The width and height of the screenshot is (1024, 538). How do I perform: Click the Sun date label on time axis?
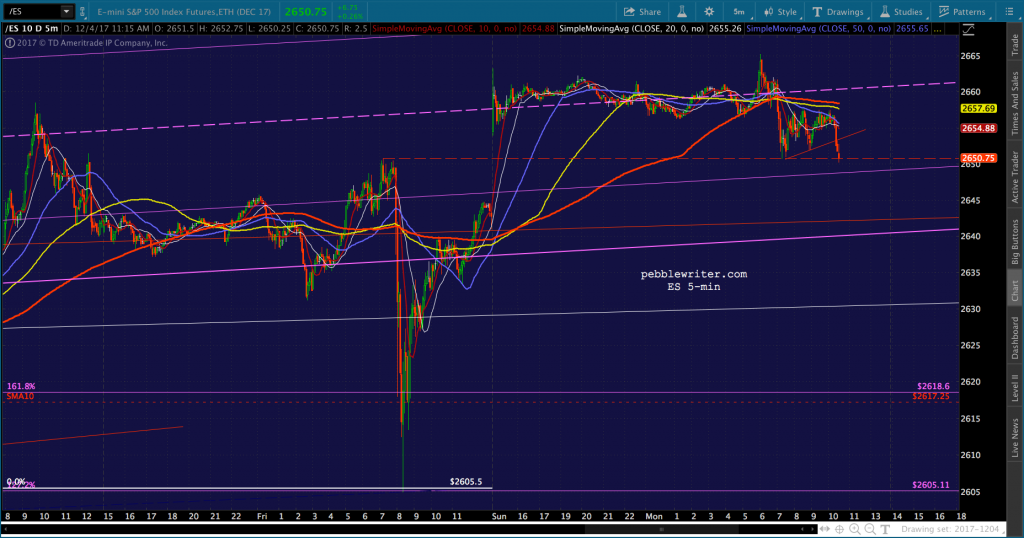[x=499, y=516]
